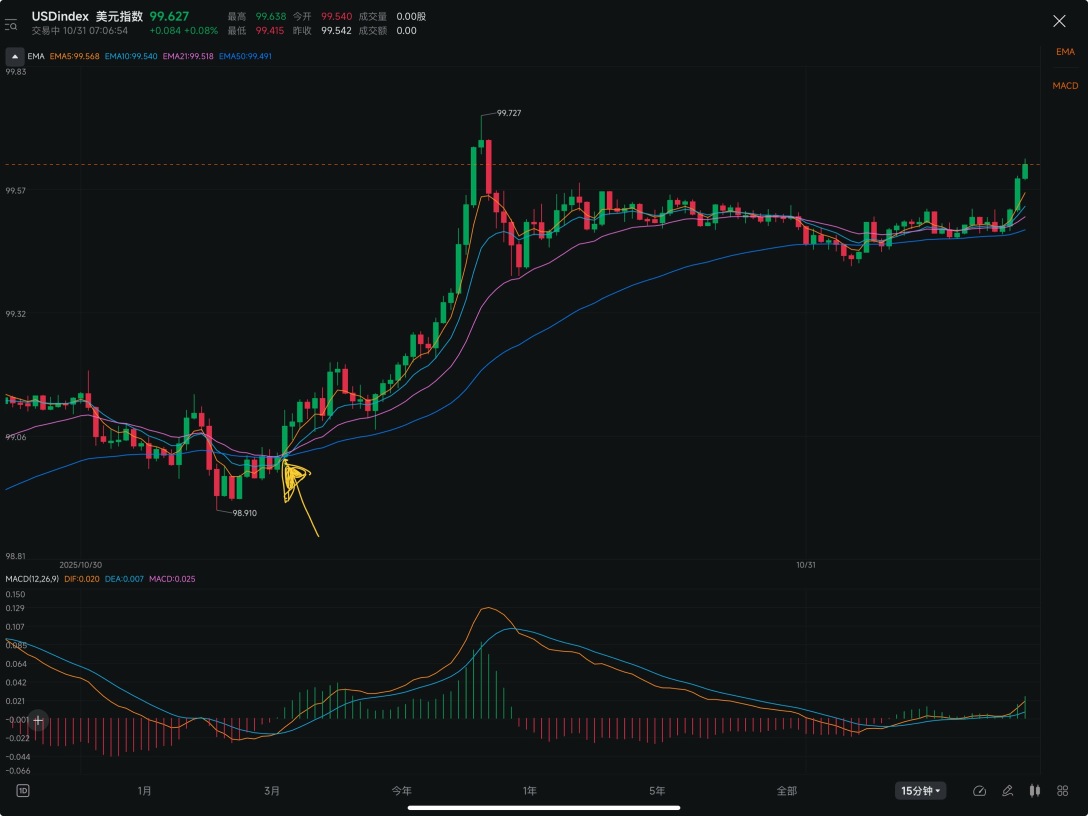Close the full-screen chart view
The height and width of the screenshot is (816, 1088).
point(1059,21)
